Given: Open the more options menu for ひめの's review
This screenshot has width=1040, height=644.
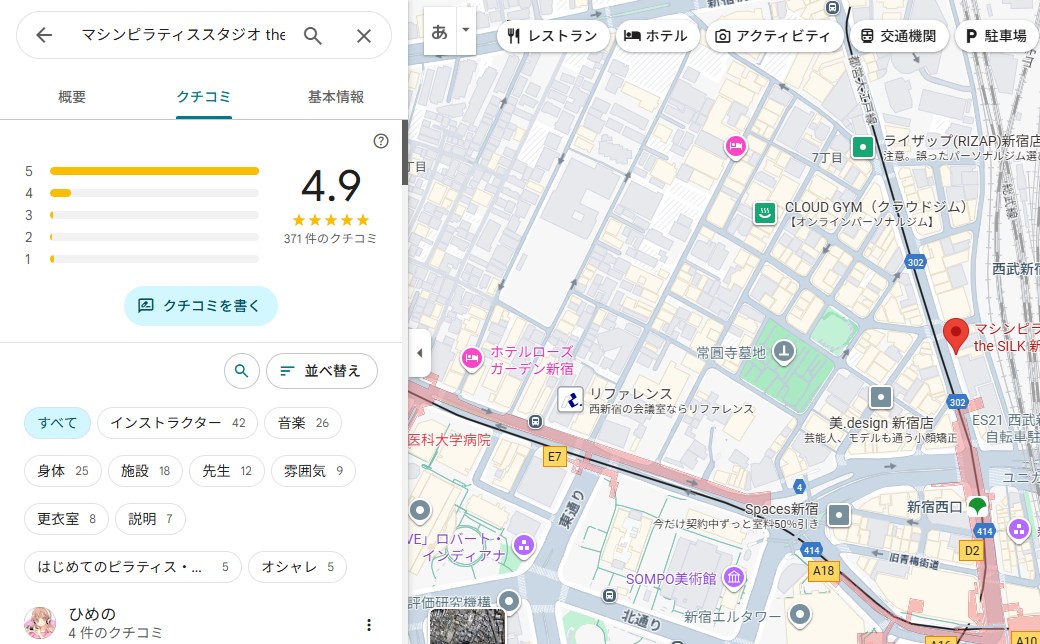Looking at the screenshot, I should (x=368, y=625).
